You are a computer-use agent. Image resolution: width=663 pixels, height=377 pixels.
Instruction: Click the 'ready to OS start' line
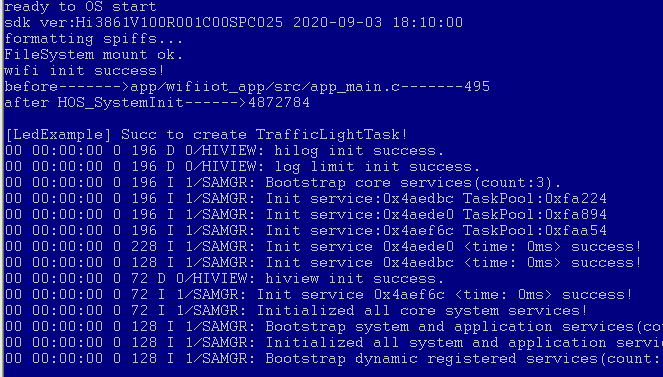(x=80, y=7)
